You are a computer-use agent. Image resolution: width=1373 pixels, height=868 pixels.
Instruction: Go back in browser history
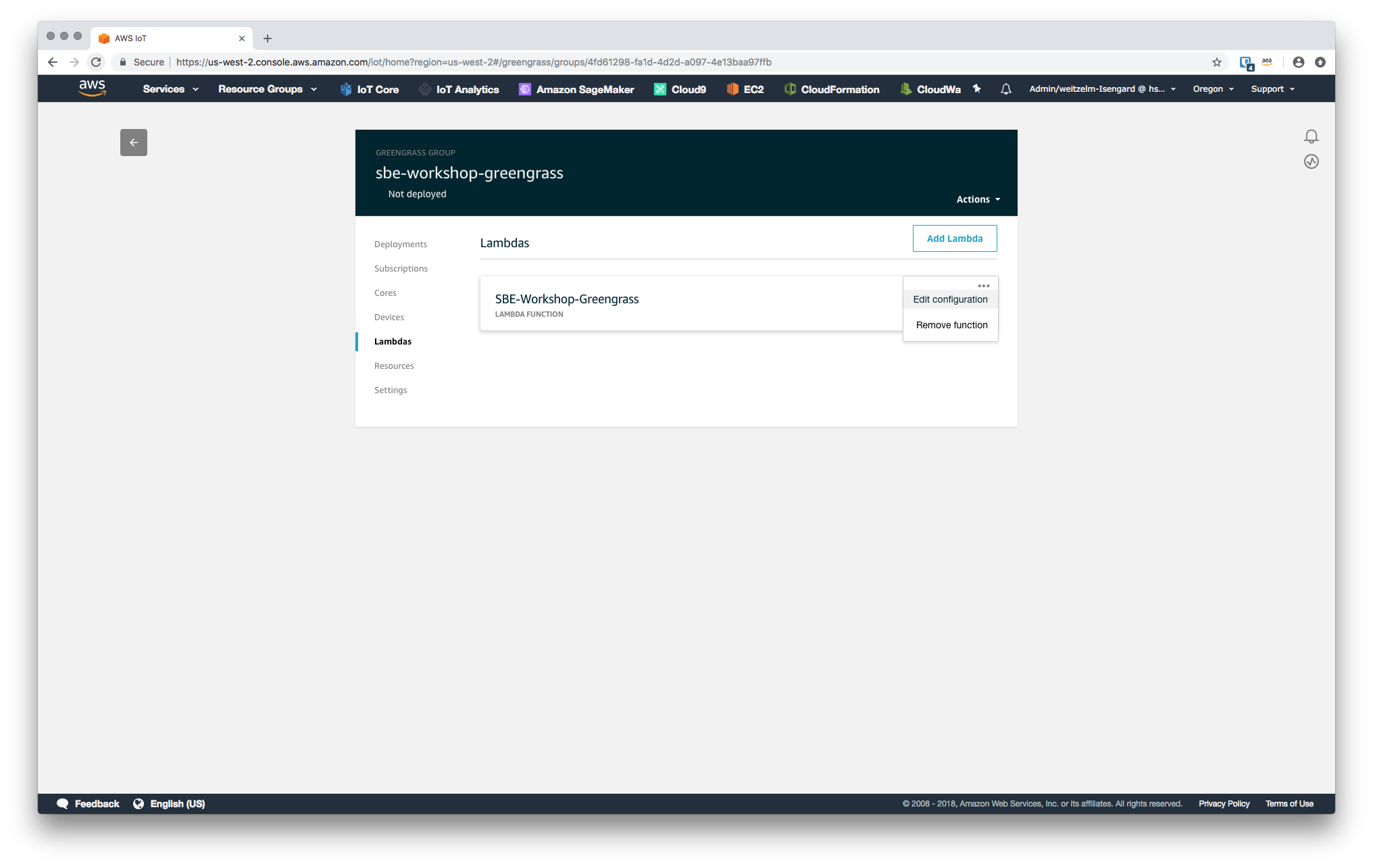click(53, 62)
